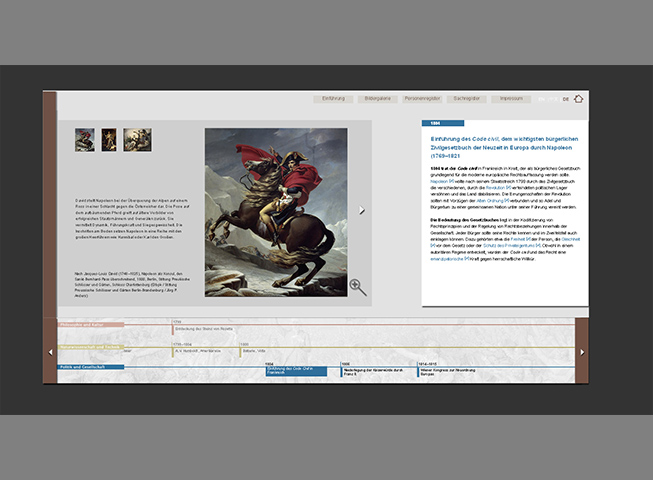Click the article headline about Code civil
This screenshot has height=480, width=653.
coord(504,147)
